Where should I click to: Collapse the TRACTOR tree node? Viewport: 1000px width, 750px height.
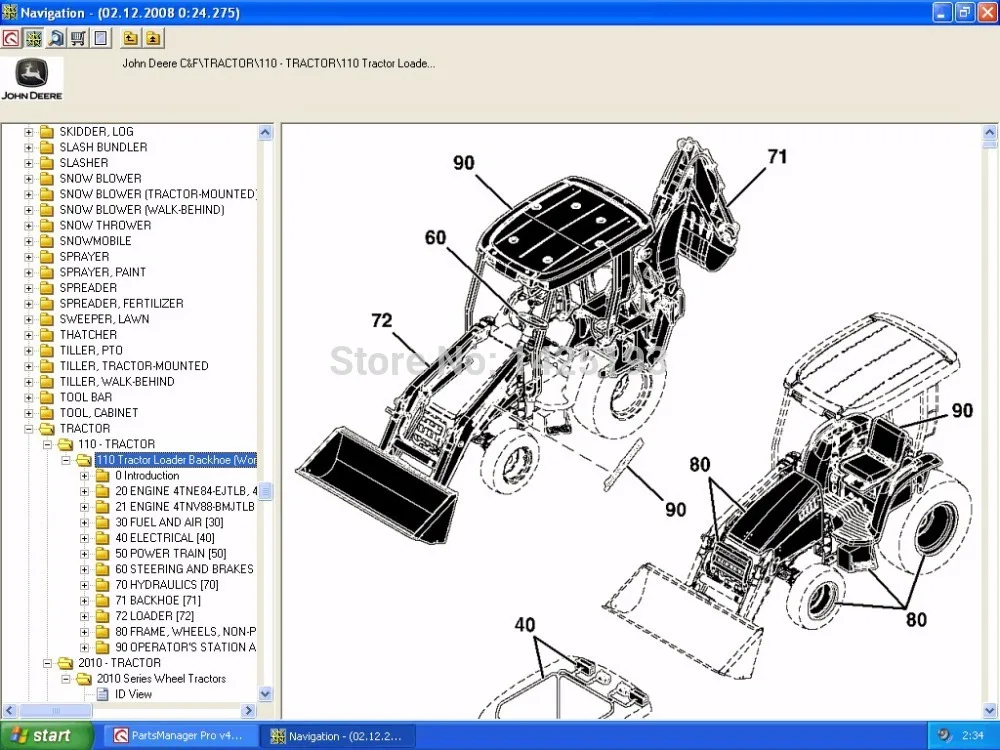28,429
